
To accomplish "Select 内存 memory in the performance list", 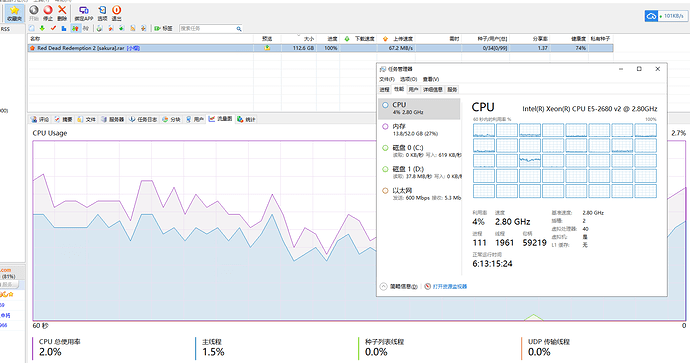I will click(x=419, y=130).
